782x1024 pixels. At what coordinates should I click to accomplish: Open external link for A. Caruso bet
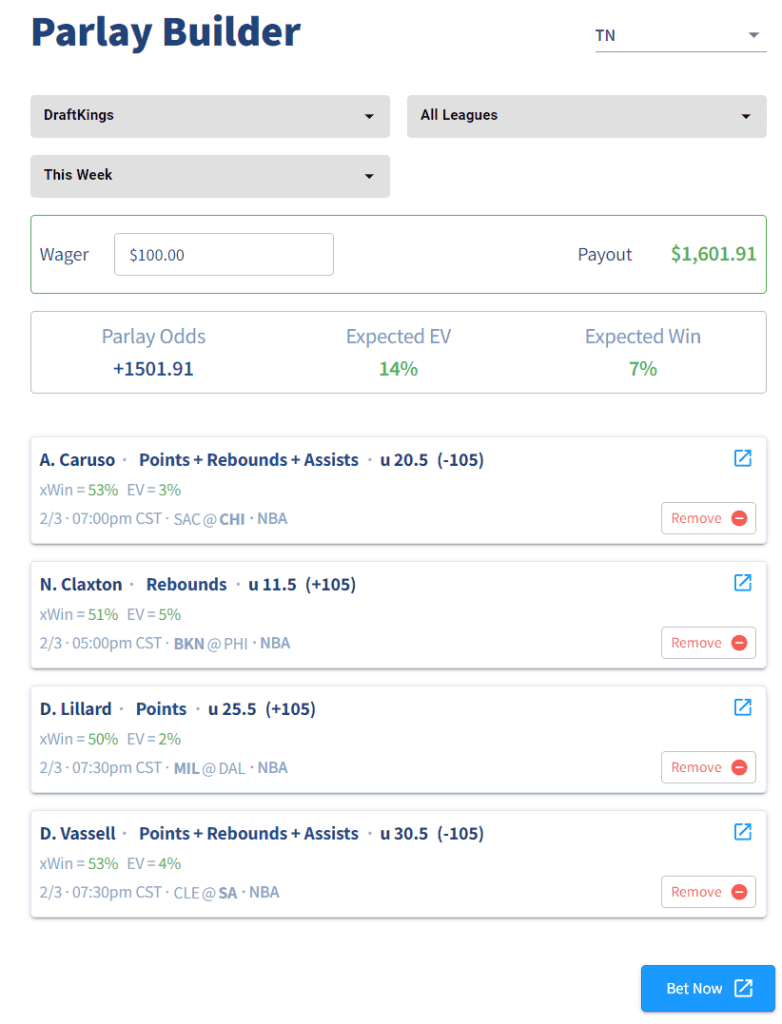(742, 458)
